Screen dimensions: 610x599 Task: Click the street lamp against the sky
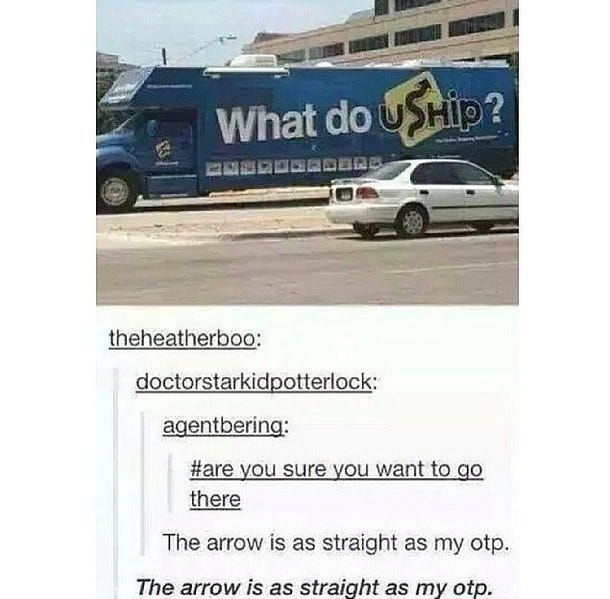227,39
